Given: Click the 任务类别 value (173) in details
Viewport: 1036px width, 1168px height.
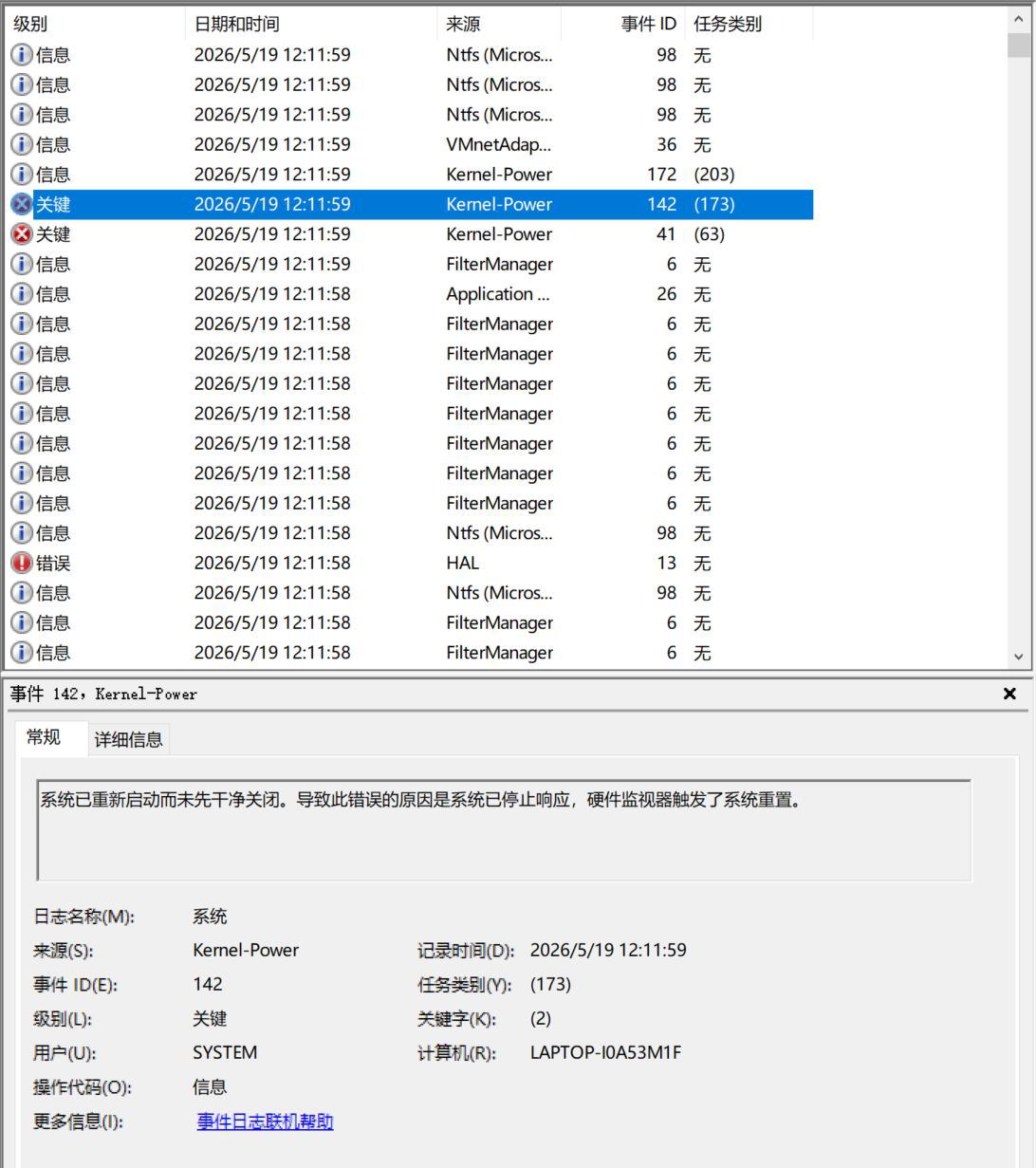Looking at the screenshot, I should 551,984.
